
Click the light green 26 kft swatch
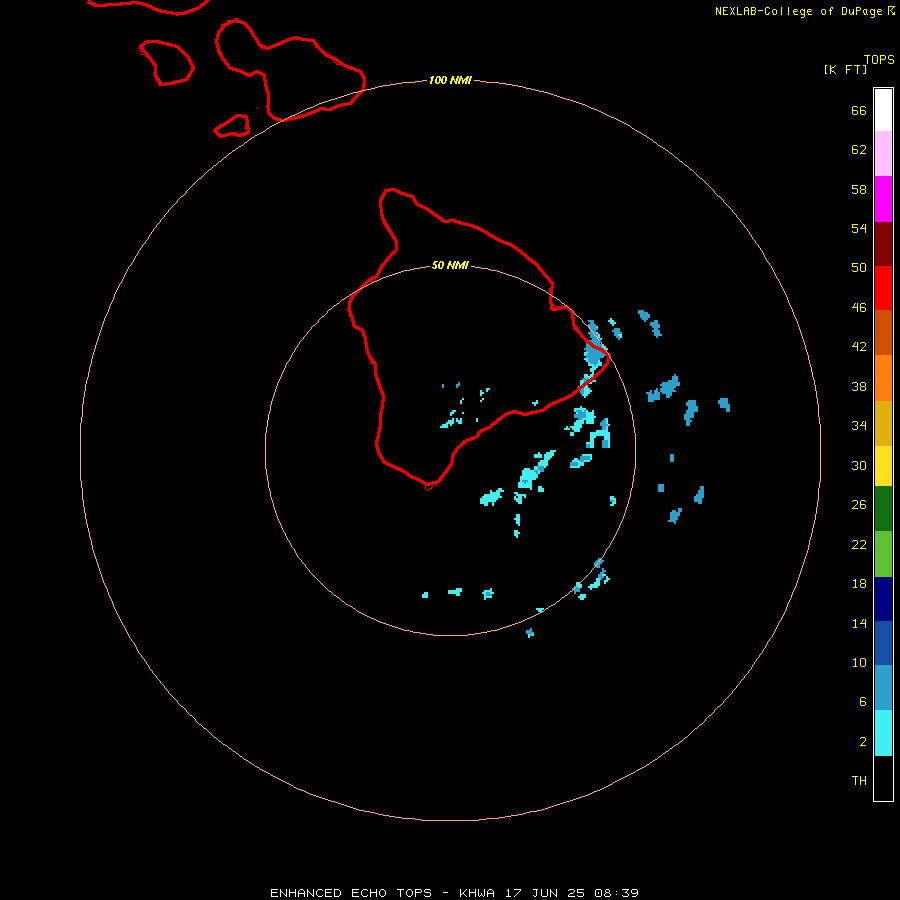click(x=883, y=553)
